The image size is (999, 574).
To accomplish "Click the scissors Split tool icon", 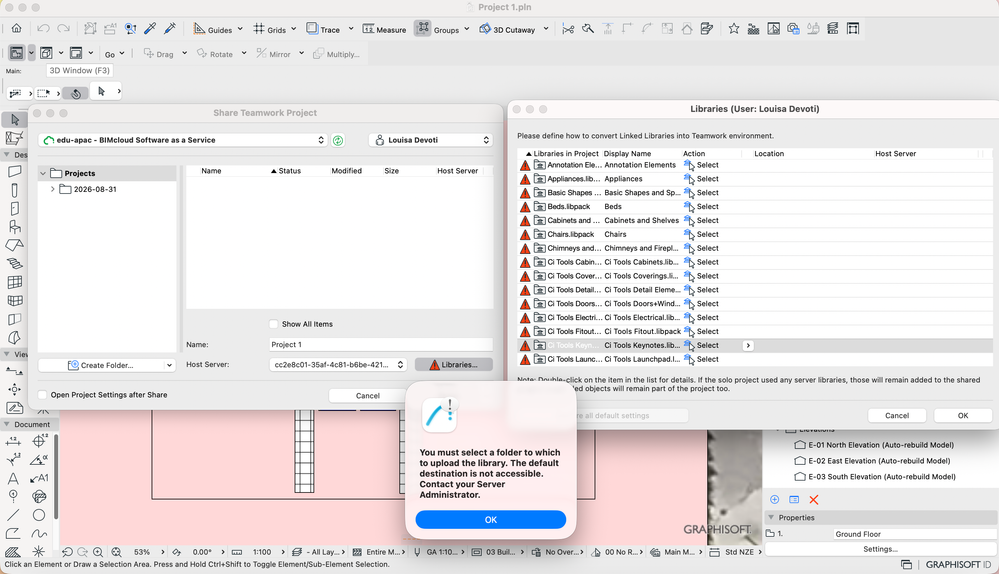I will (568, 29).
